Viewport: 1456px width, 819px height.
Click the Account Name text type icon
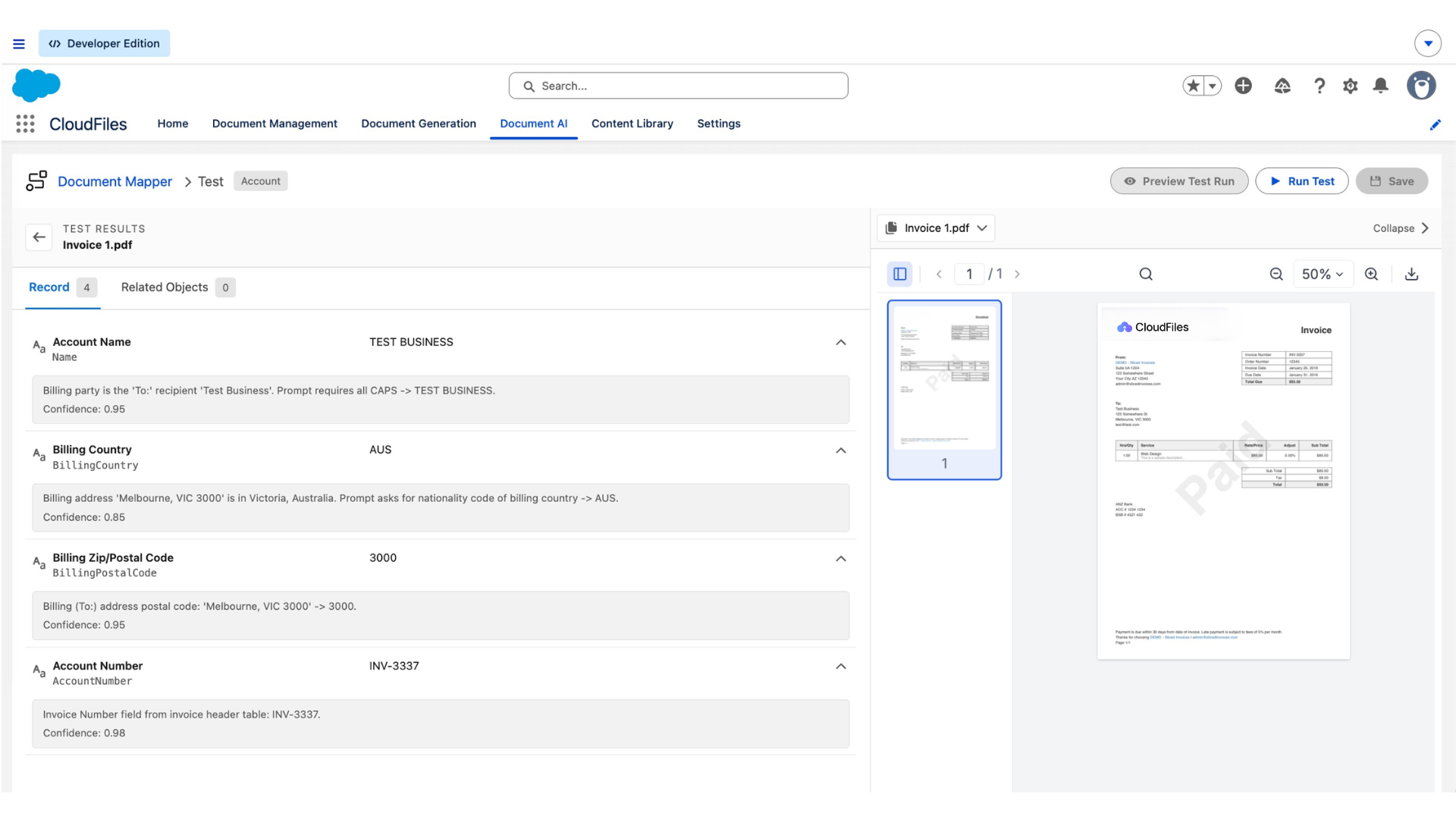(x=39, y=347)
